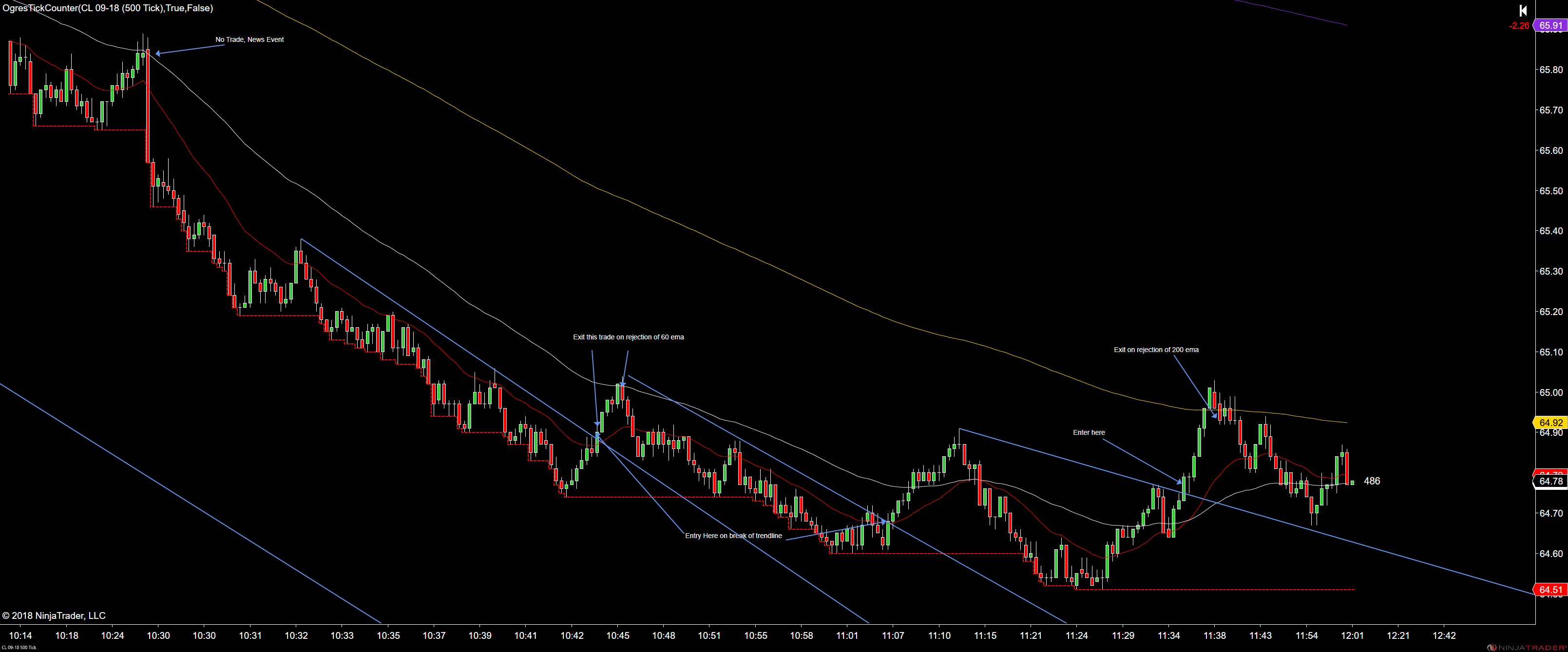Viewport: 1568px width, 652px height.
Task: Click the 11:10 time axis label
Action: click(x=939, y=635)
